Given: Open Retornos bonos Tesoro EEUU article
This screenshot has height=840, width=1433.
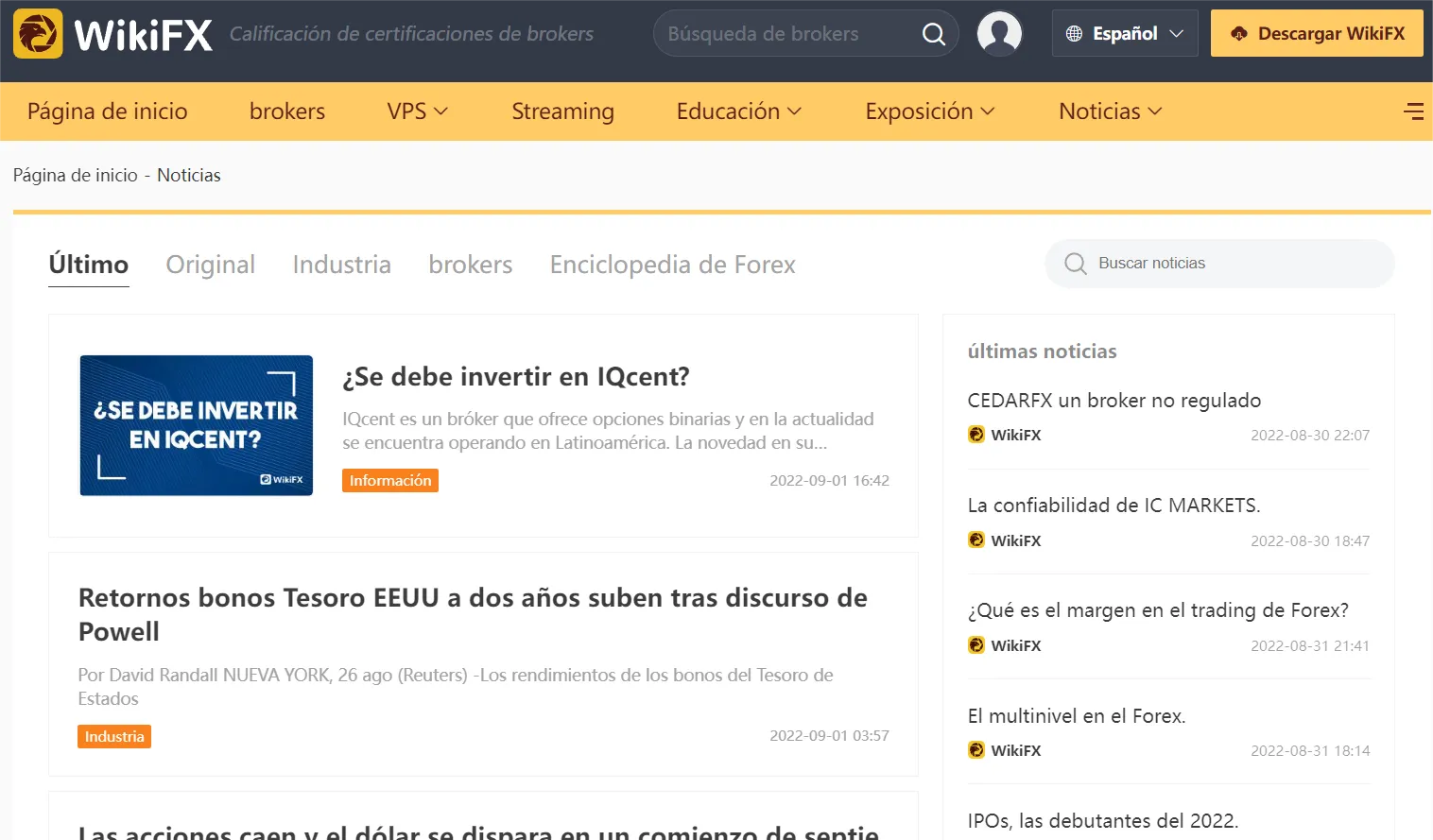Looking at the screenshot, I should [473, 614].
